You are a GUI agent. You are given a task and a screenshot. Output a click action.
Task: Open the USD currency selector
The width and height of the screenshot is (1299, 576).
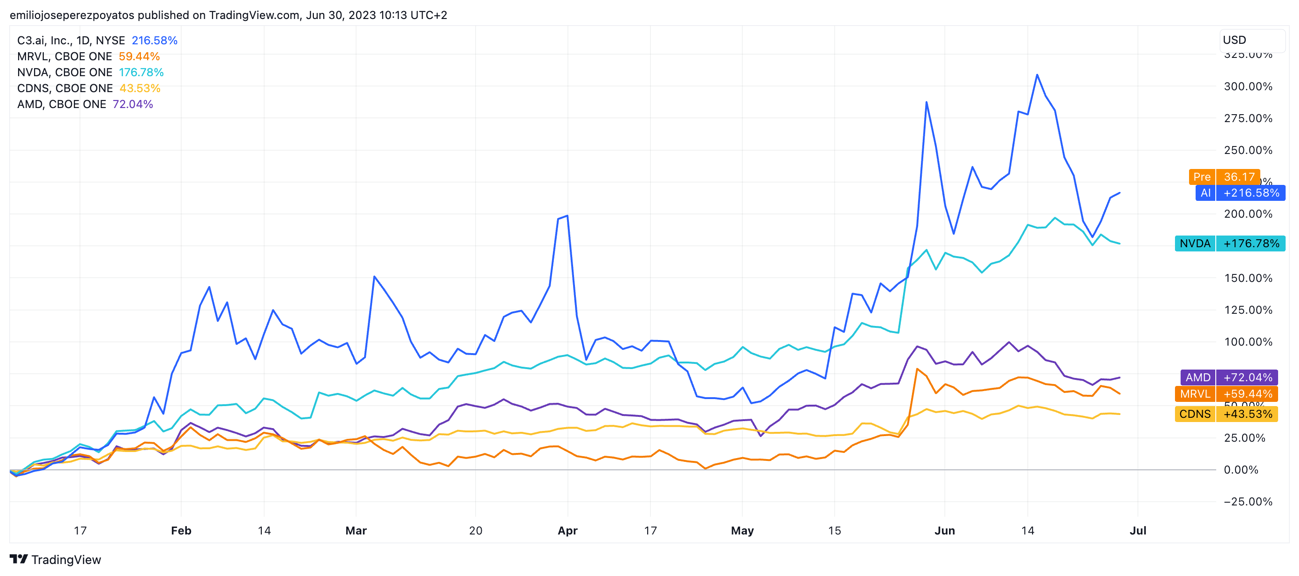(x=1235, y=40)
